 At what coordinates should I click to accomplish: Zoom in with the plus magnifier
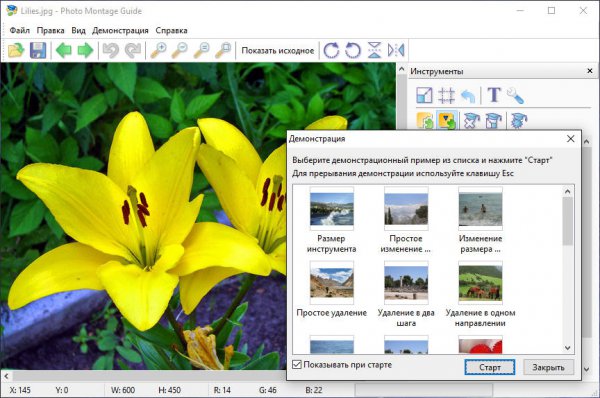(158, 51)
